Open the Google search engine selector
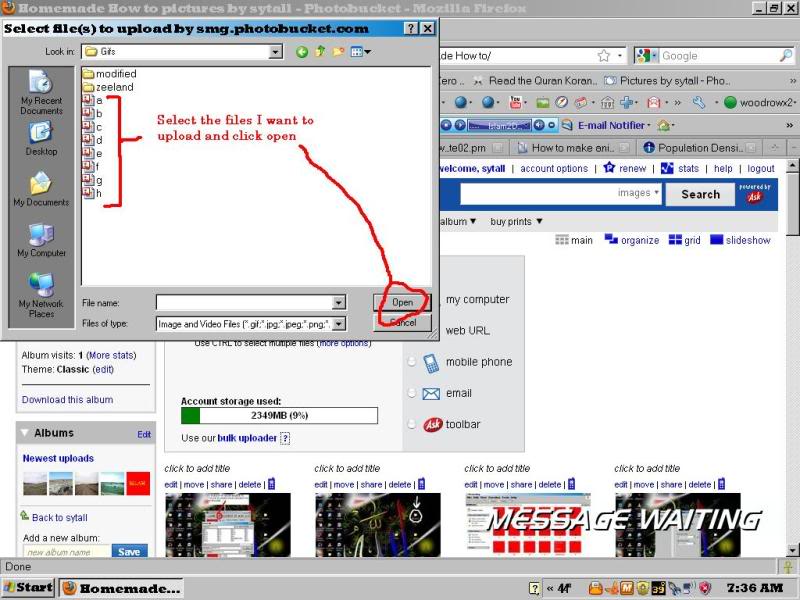The image size is (800, 600). coord(646,56)
